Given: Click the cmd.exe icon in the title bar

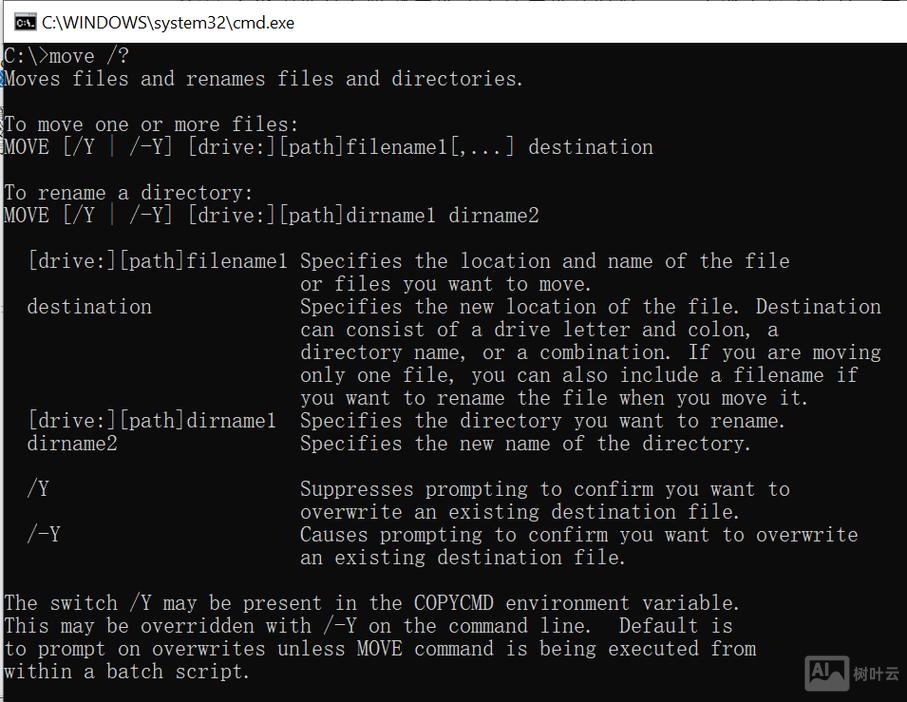Looking at the screenshot, I should coord(24,22).
